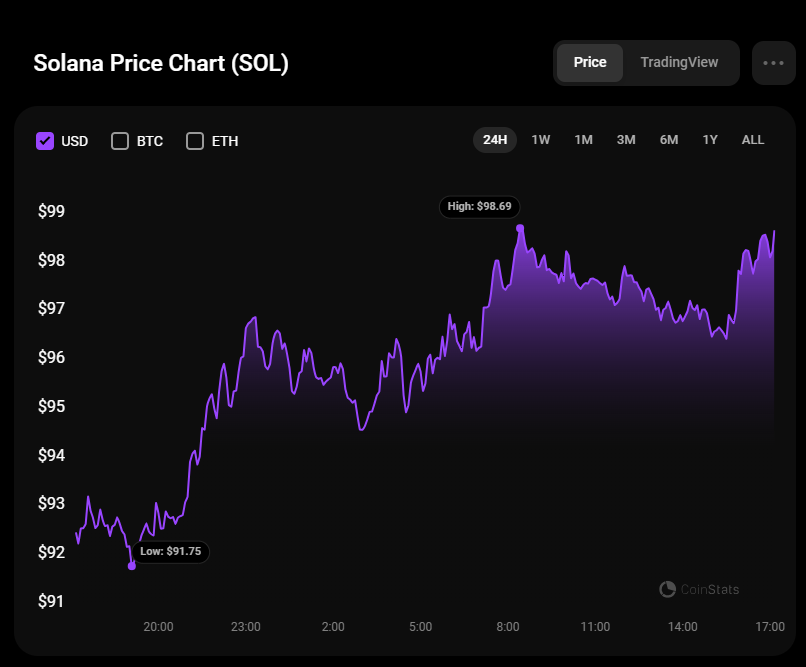Click the High $98.69 marker label
The image size is (806, 667).
[x=479, y=207]
